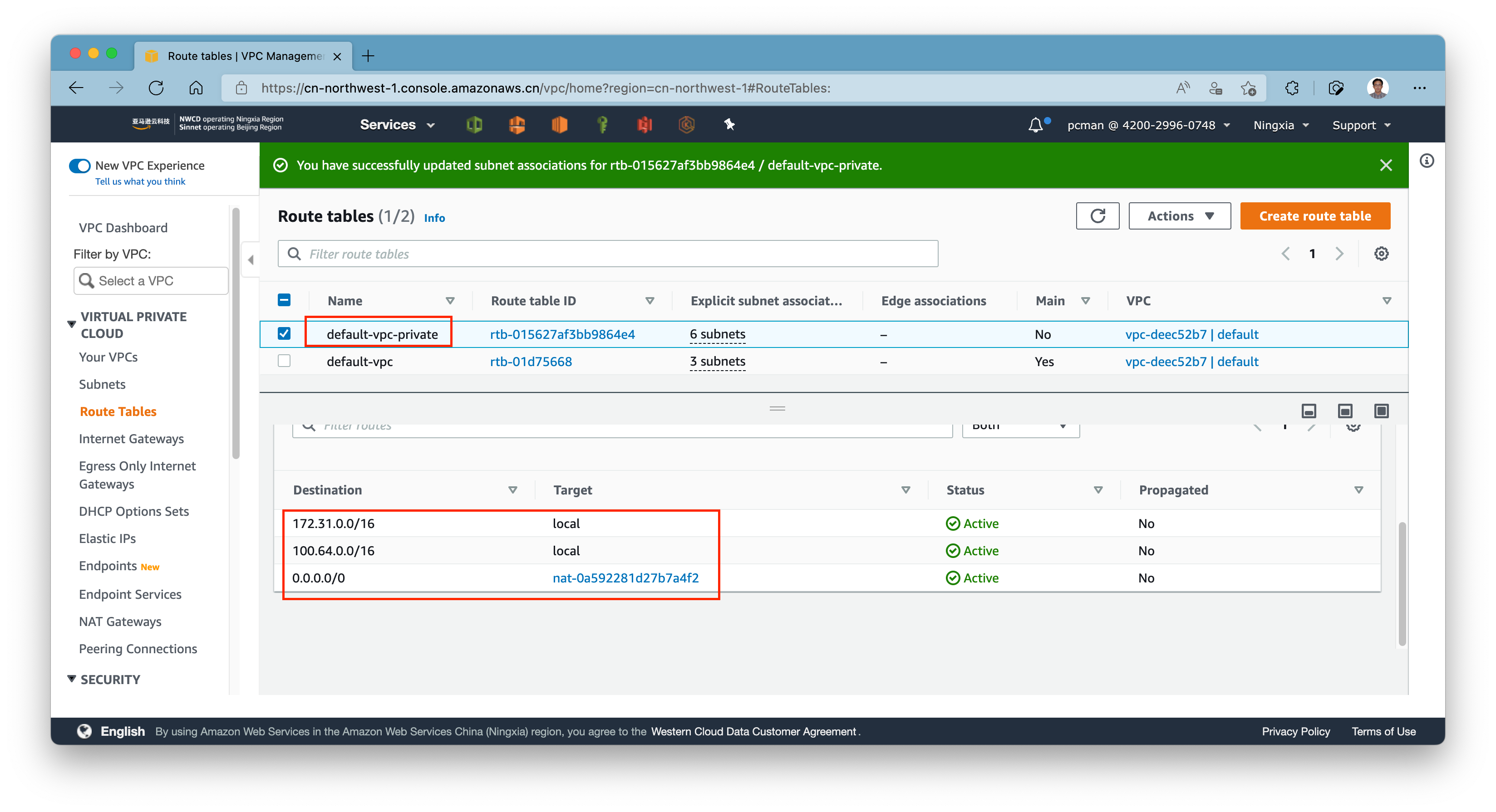Check the default-vpc row checkbox
The width and height of the screenshot is (1496, 812).
click(284, 361)
